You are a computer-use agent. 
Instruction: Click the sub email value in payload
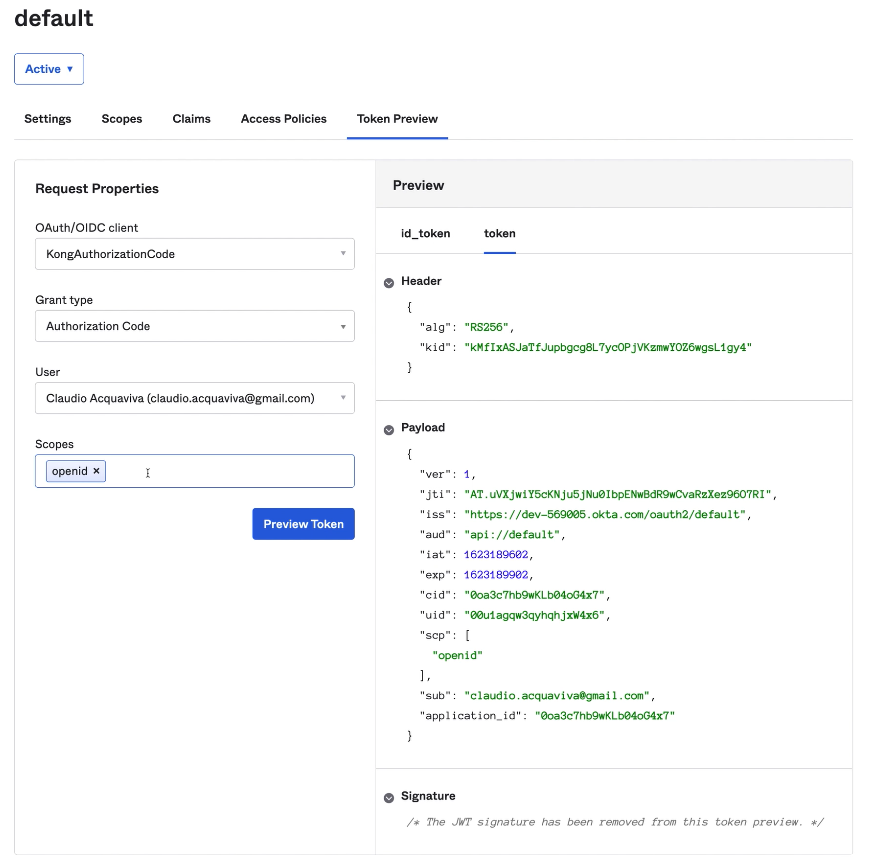pos(557,695)
